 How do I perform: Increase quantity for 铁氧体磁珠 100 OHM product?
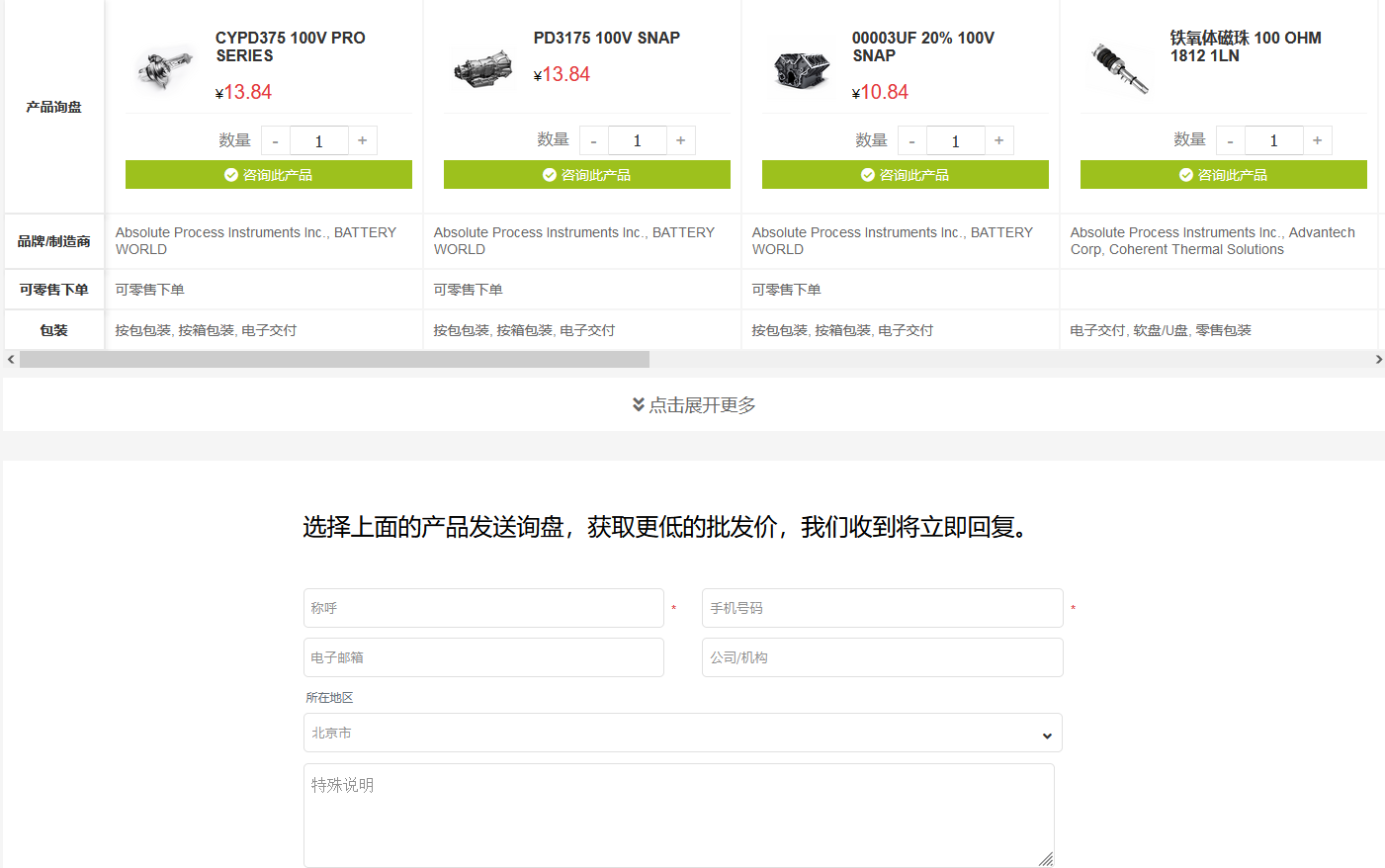[1318, 140]
